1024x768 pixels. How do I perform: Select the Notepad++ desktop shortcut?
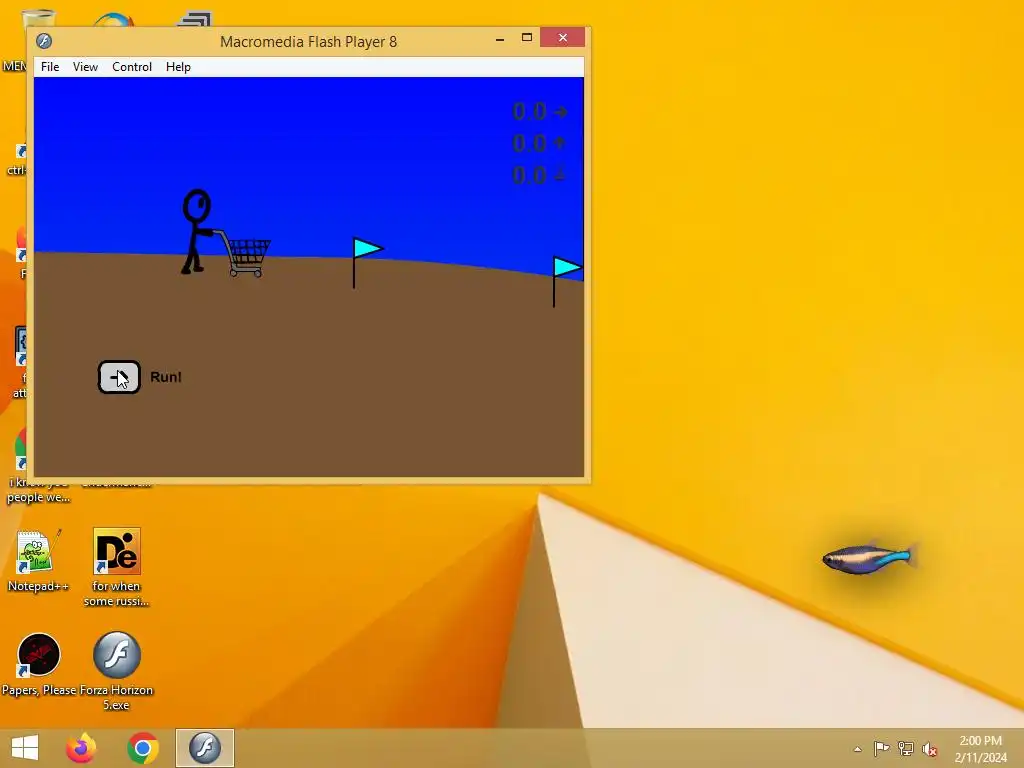pyautogui.click(x=38, y=560)
